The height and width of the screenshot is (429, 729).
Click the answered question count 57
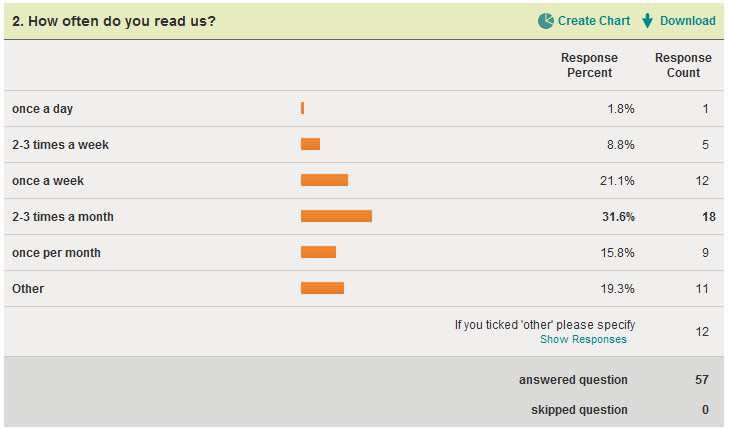click(x=701, y=380)
